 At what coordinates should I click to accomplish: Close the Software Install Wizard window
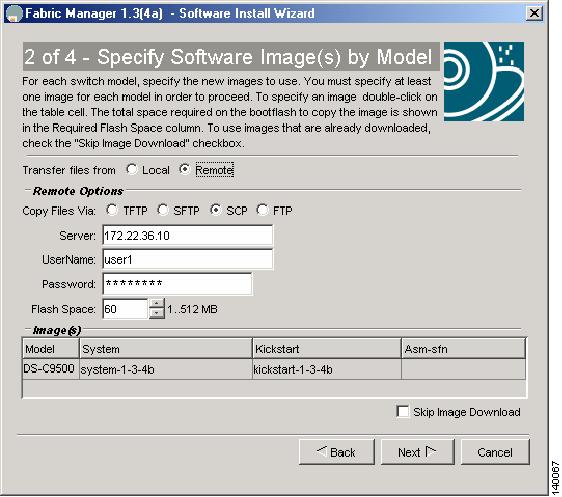coord(534,14)
